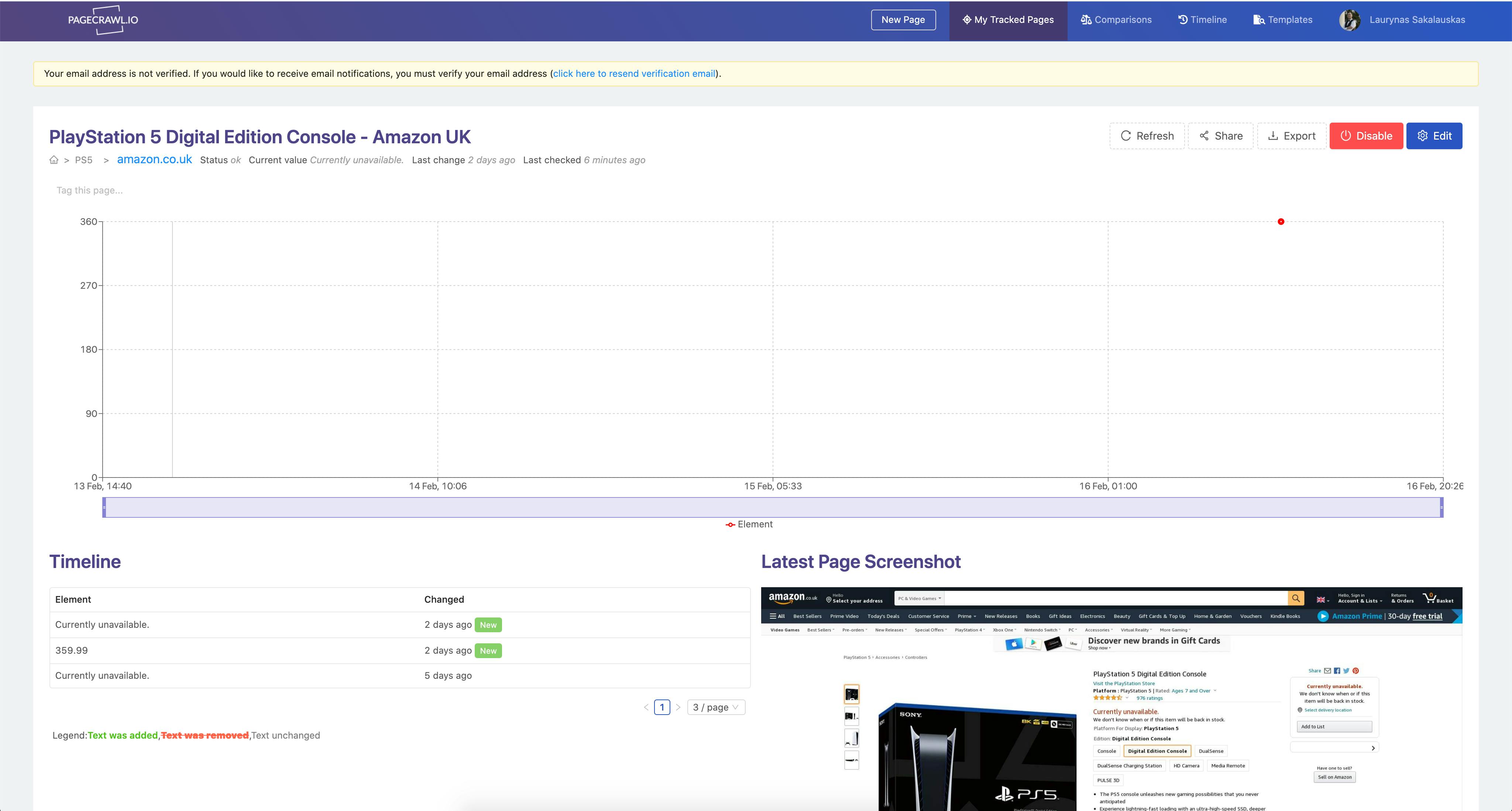
Task: Click the left handle of chart range slider
Action: [104, 507]
